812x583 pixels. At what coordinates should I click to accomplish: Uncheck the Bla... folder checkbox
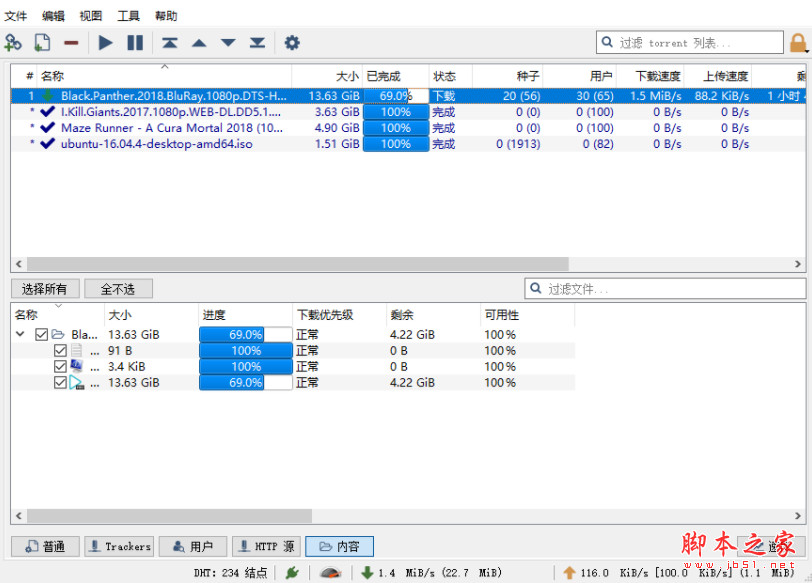[x=41, y=334]
